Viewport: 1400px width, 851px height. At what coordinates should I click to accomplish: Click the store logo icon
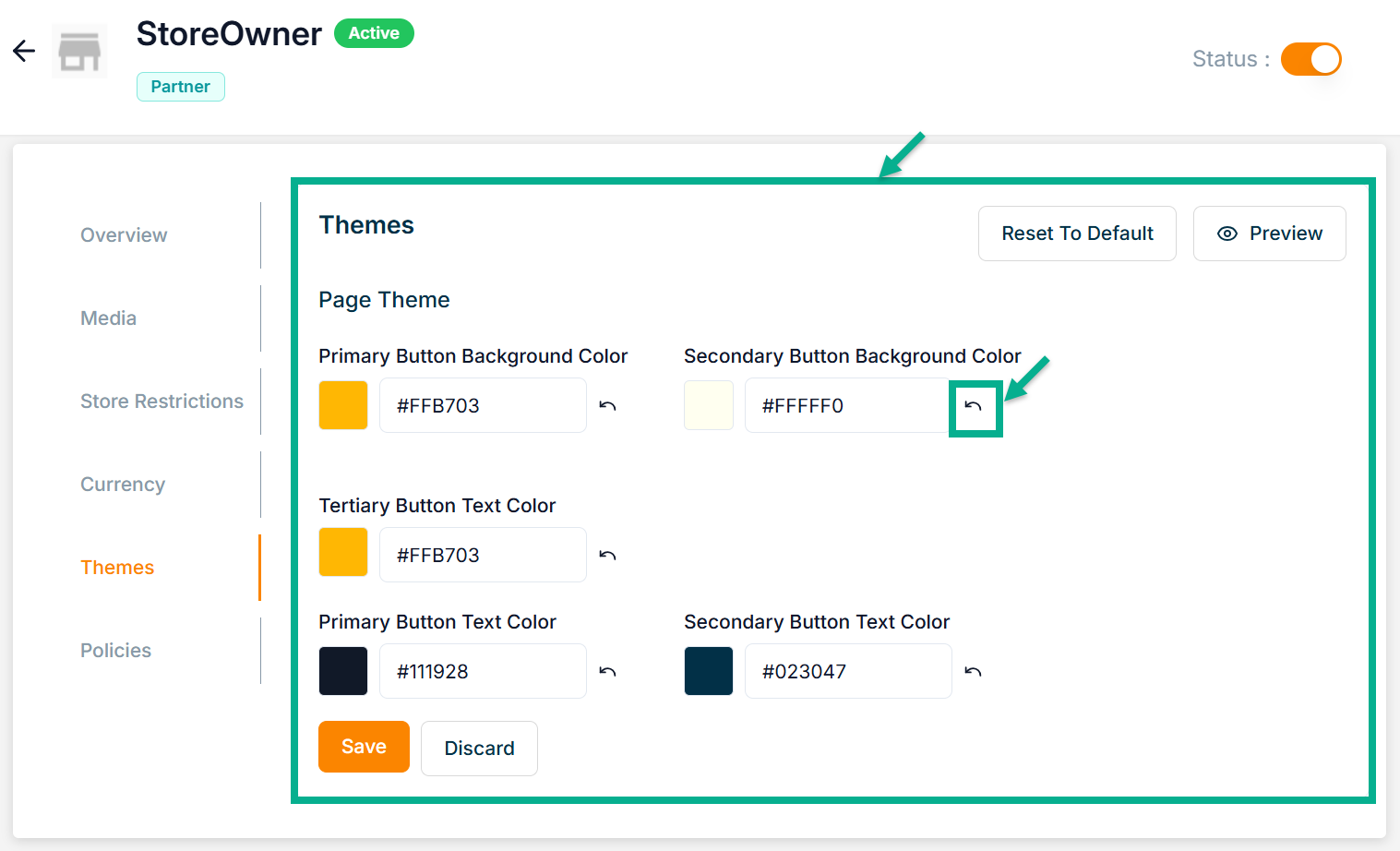tap(79, 52)
